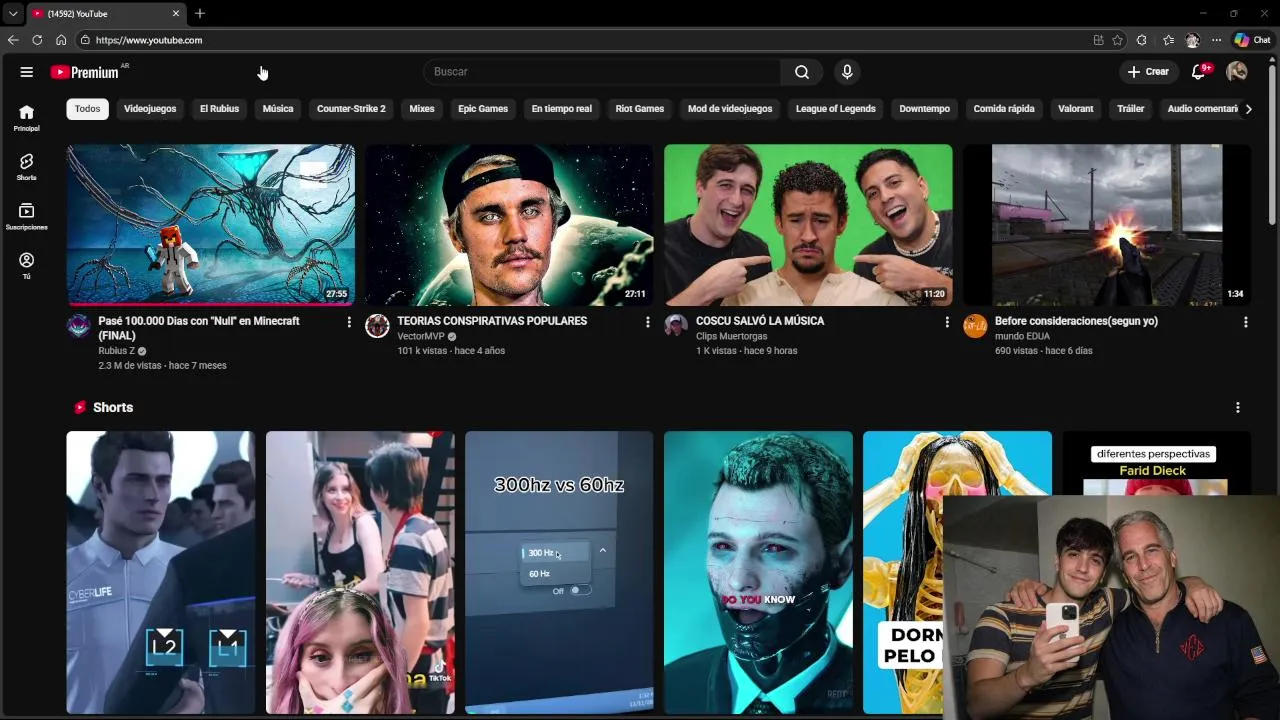Viewport: 1280px width, 720px height.
Task: Open the Shorts shelf options menu
Action: tap(1238, 408)
